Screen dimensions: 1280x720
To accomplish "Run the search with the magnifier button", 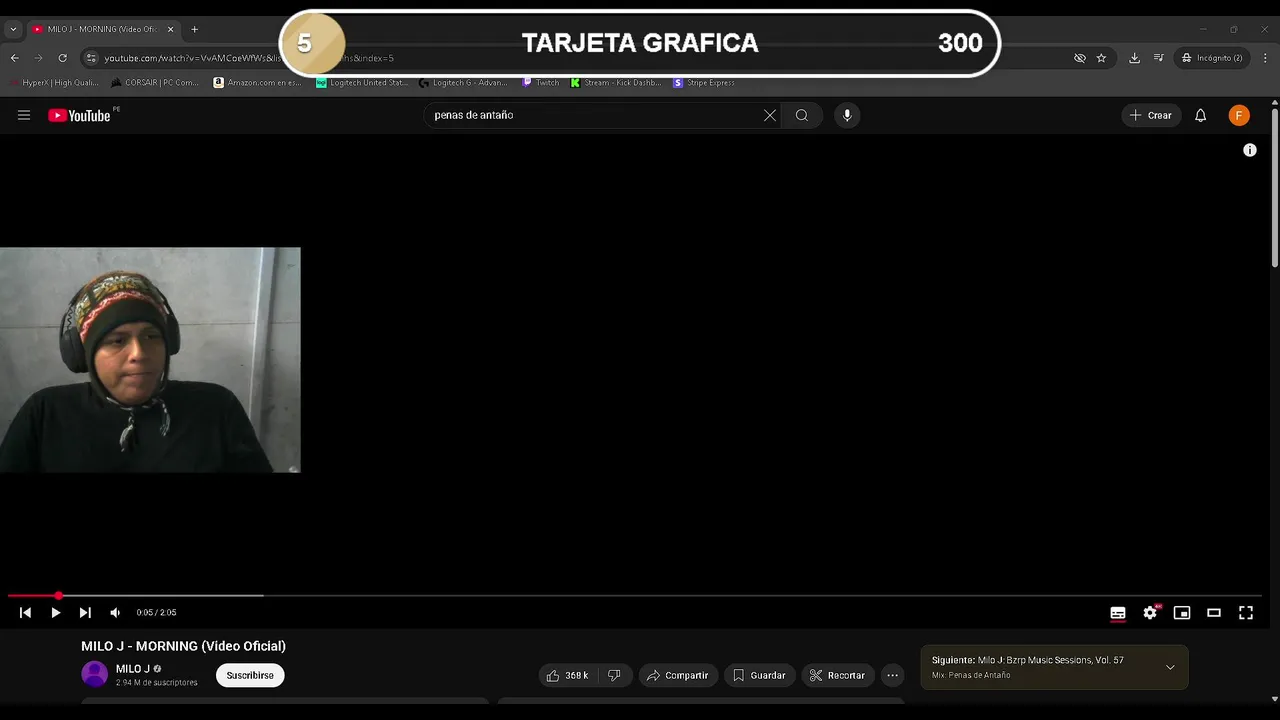I will pos(802,115).
